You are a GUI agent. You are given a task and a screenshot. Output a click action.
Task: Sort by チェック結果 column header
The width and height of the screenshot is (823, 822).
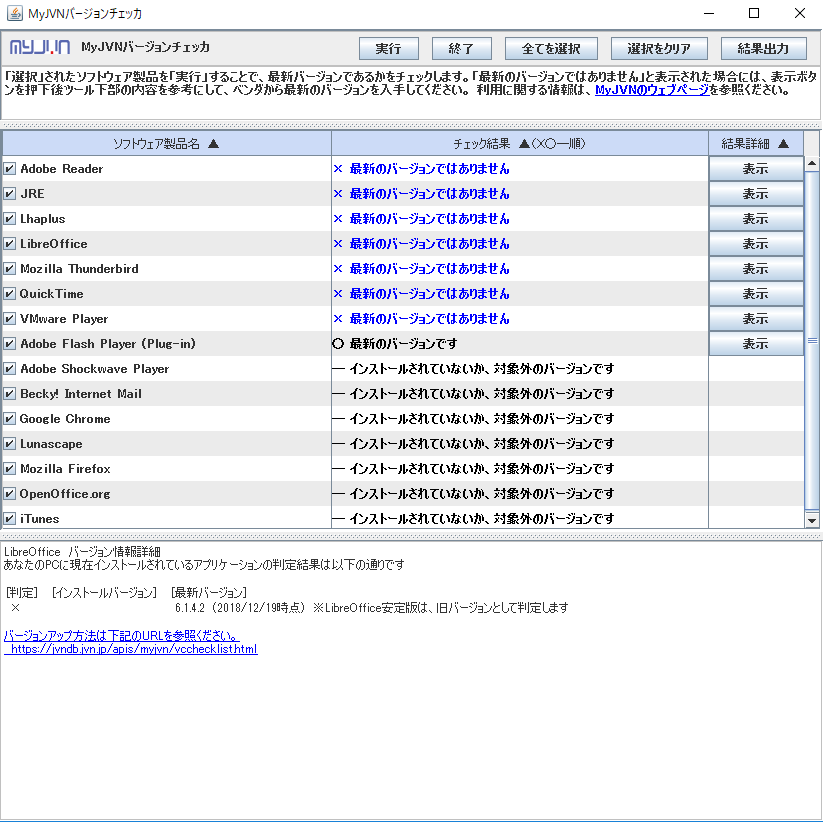[x=520, y=143]
